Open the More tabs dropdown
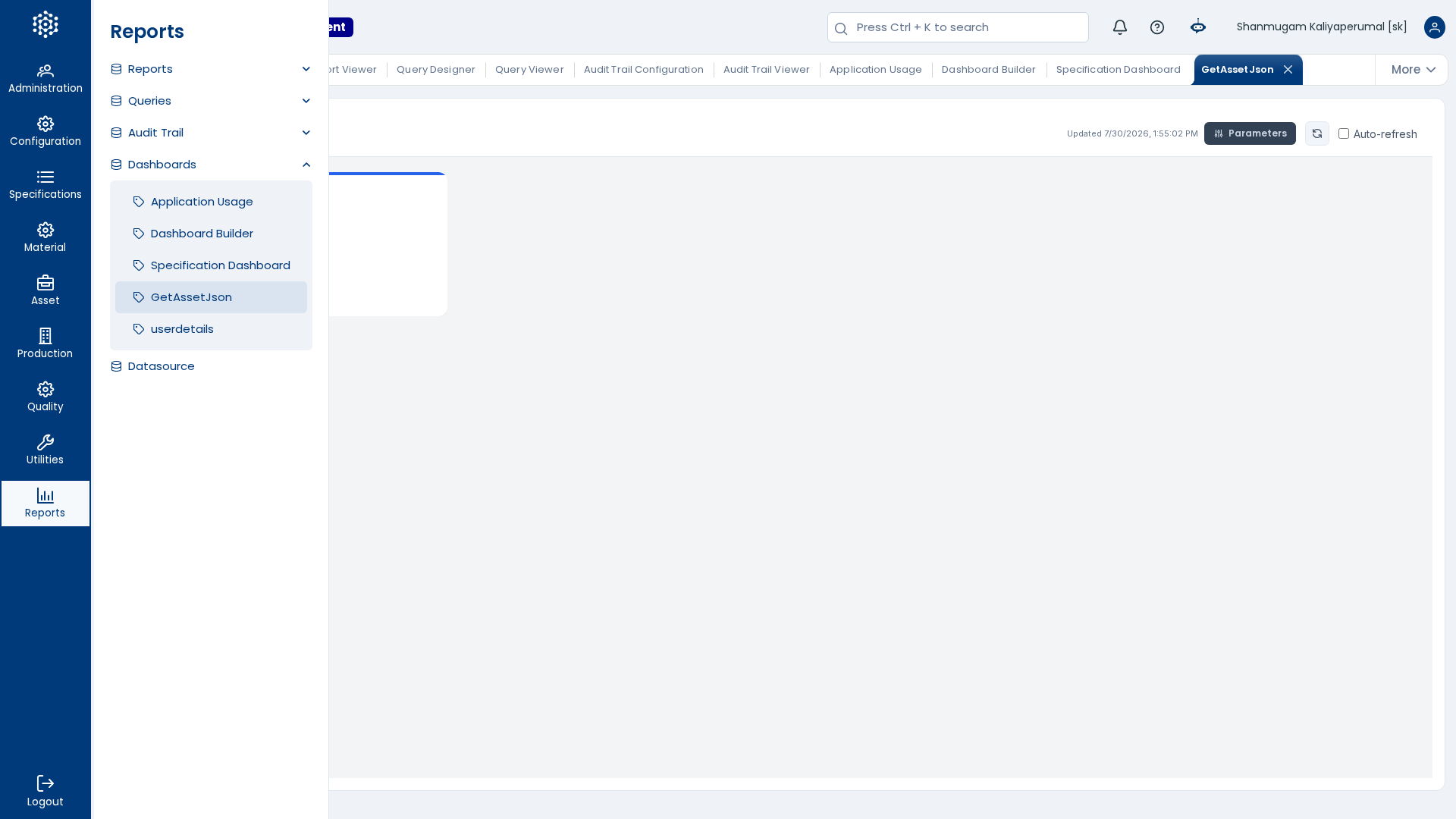The width and height of the screenshot is (1456, 819). (1412, 70)
